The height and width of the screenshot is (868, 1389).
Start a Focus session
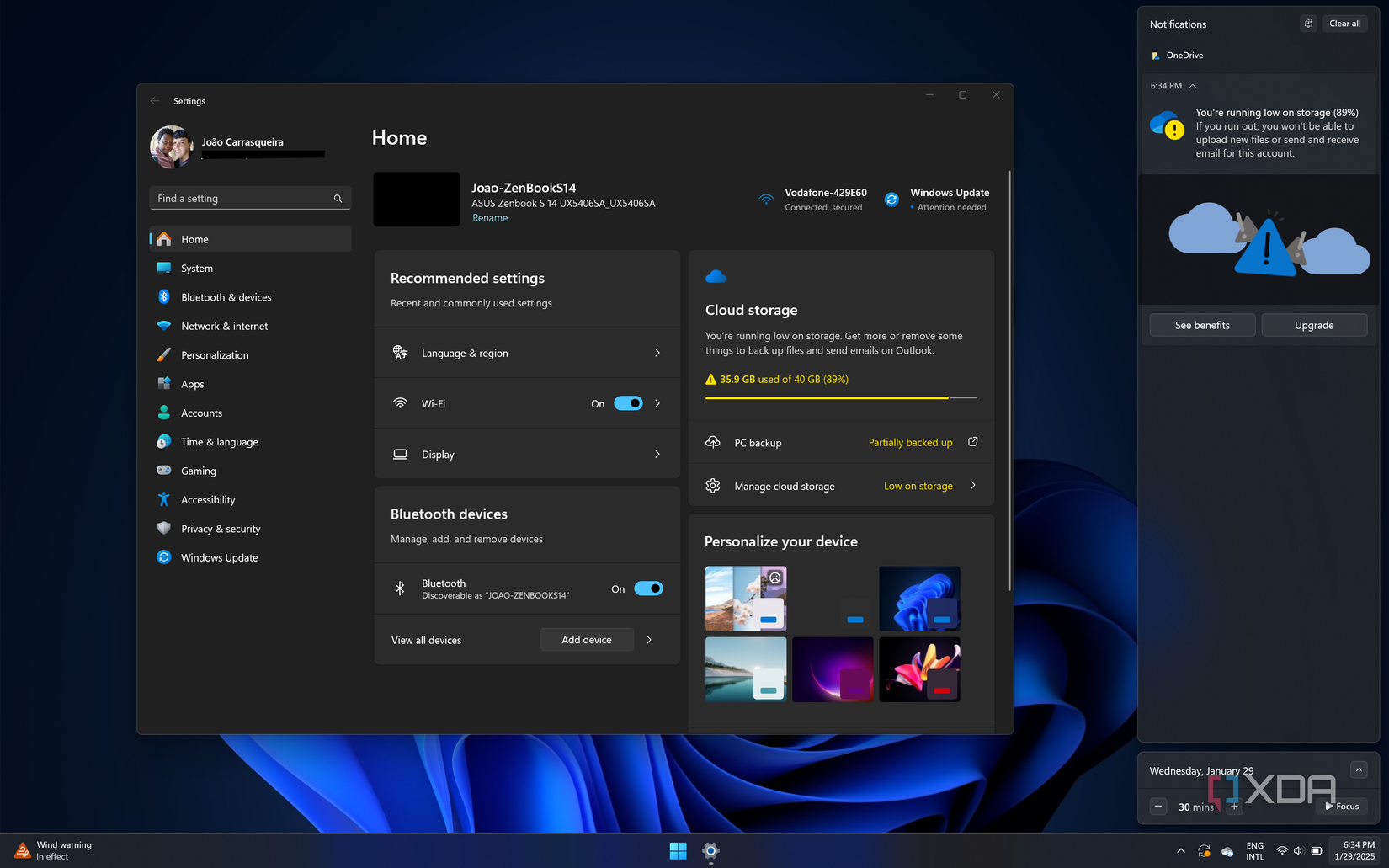click(1343, 807)
